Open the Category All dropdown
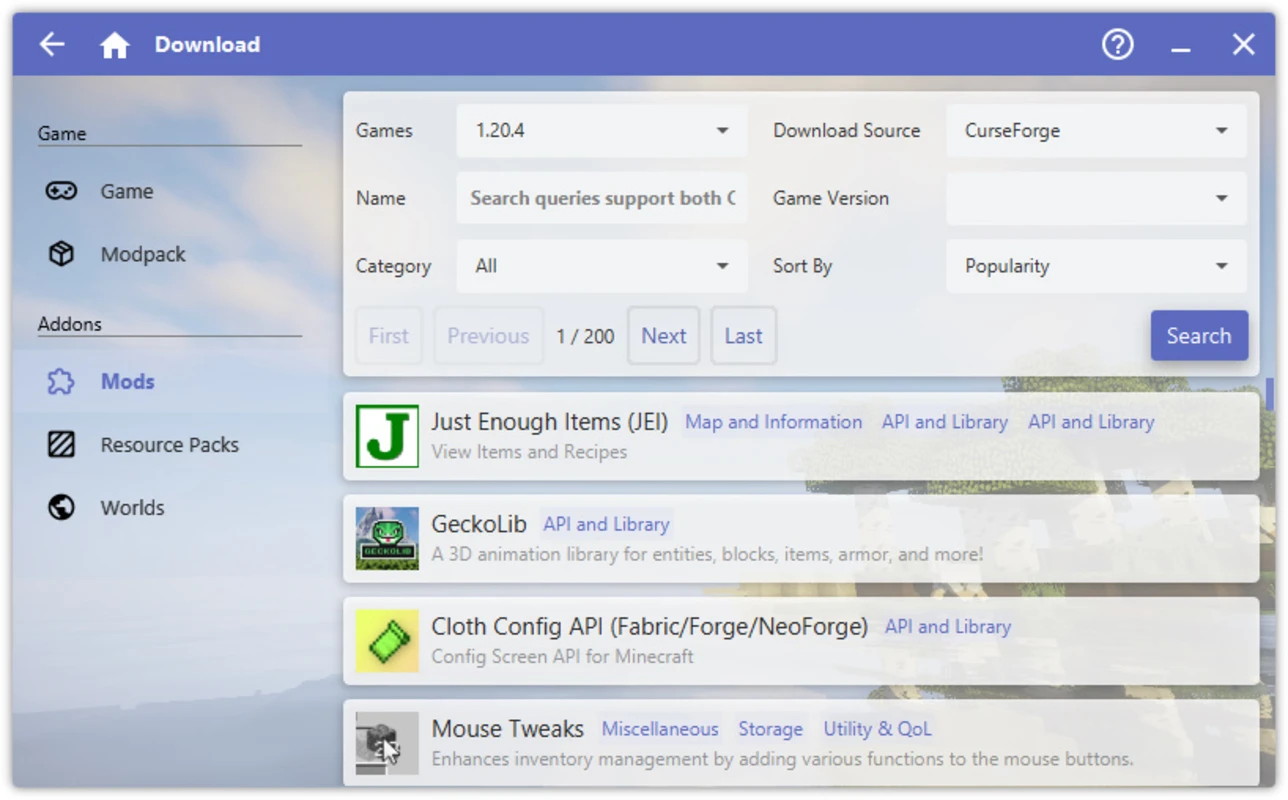Screen dimensions: 1288x800 click(x=602, y=266)
